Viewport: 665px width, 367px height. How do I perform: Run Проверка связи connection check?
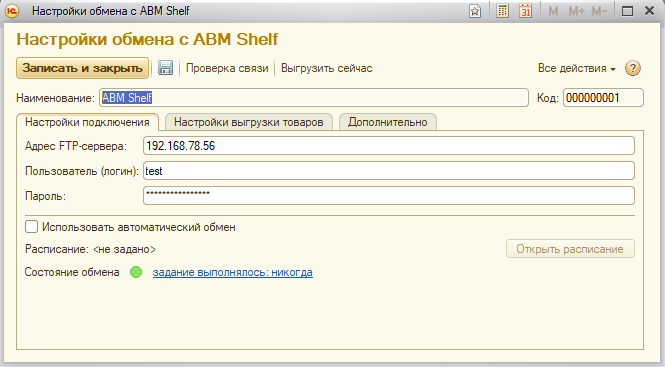[227, 68]
